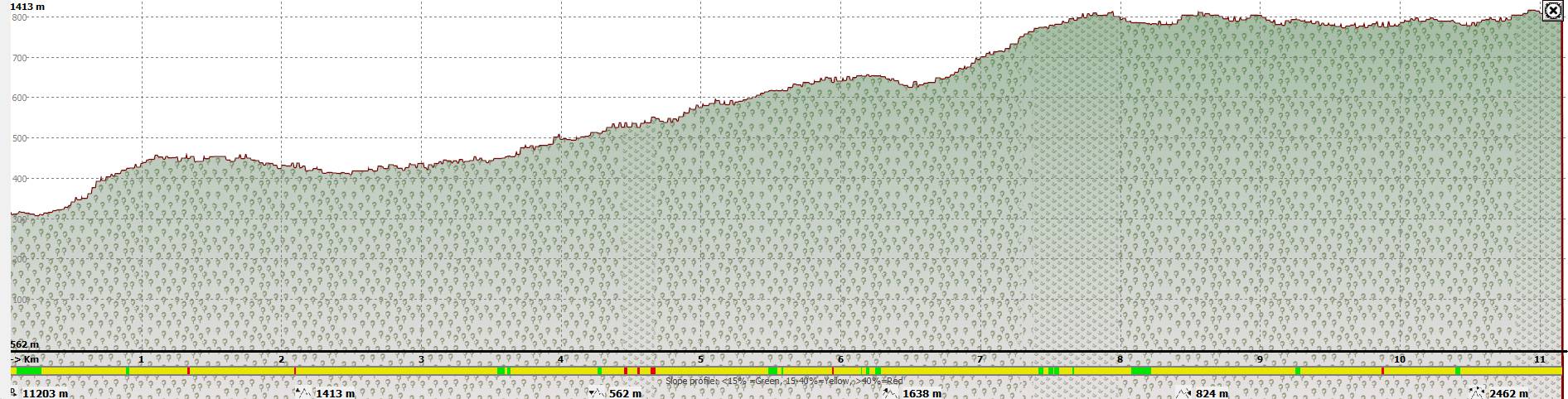The image size is (1568, 399).
Task: Click the red slope segment just before km 10
Action: pos(1382,371)
